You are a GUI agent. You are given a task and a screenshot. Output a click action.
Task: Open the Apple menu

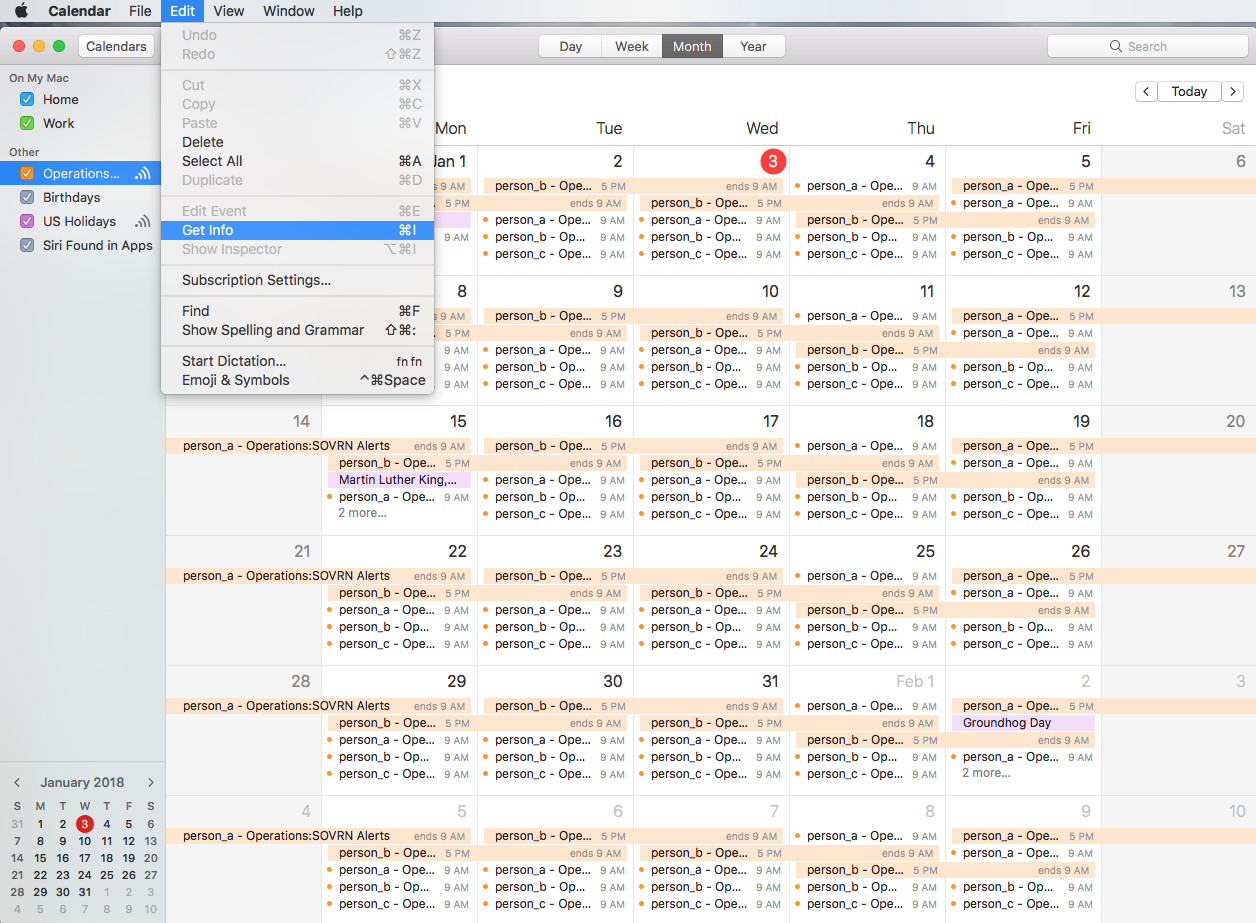(21, 11)
